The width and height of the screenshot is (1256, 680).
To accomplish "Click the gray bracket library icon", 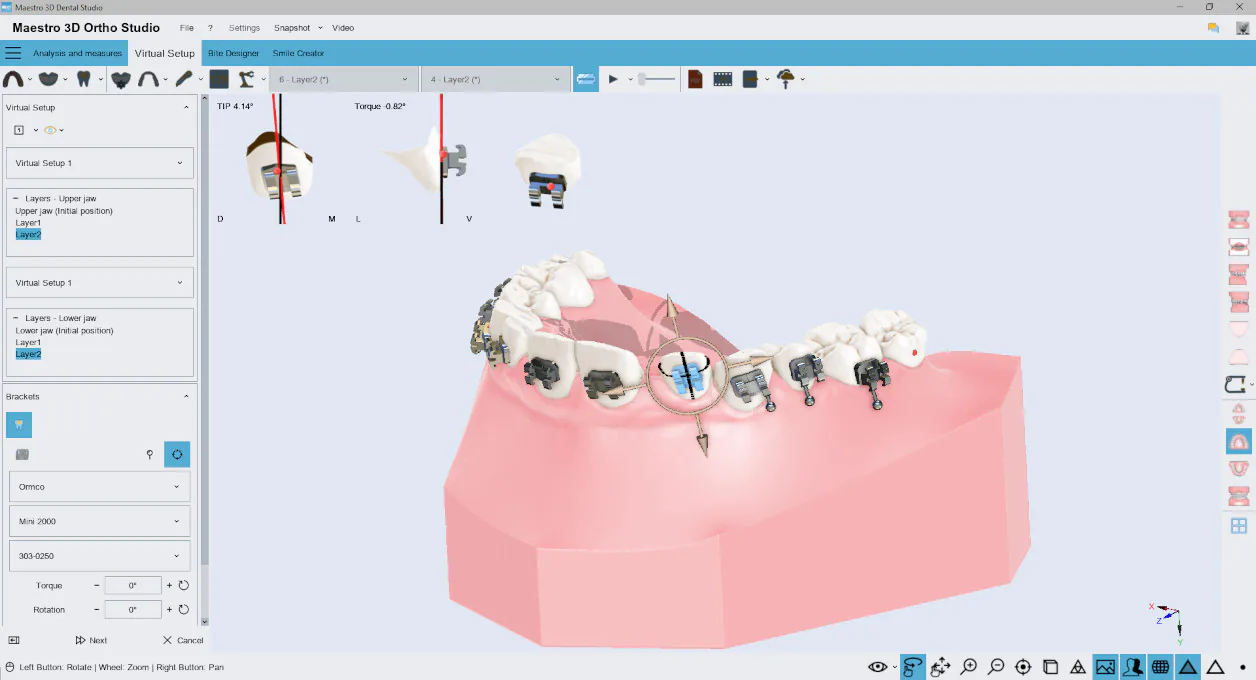I will (x=22, y=455).
